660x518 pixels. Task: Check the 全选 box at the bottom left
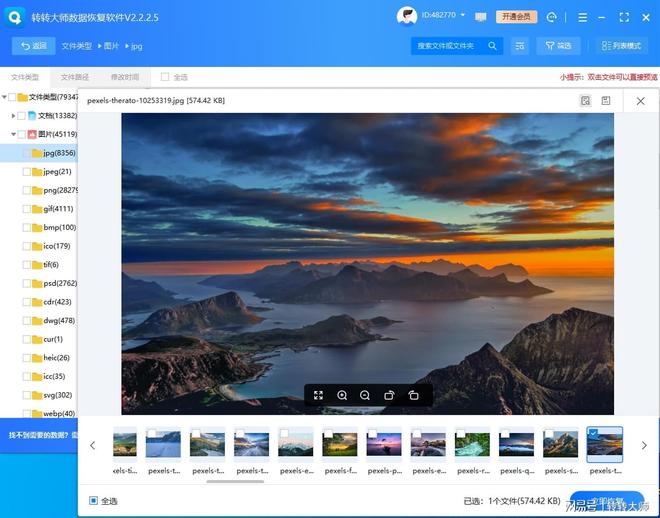[x=94, y=501]
